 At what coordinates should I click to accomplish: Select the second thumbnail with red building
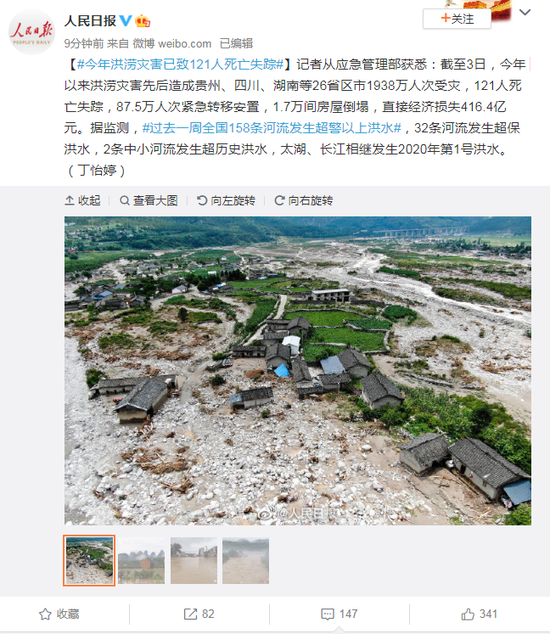(x=142, y=560)
